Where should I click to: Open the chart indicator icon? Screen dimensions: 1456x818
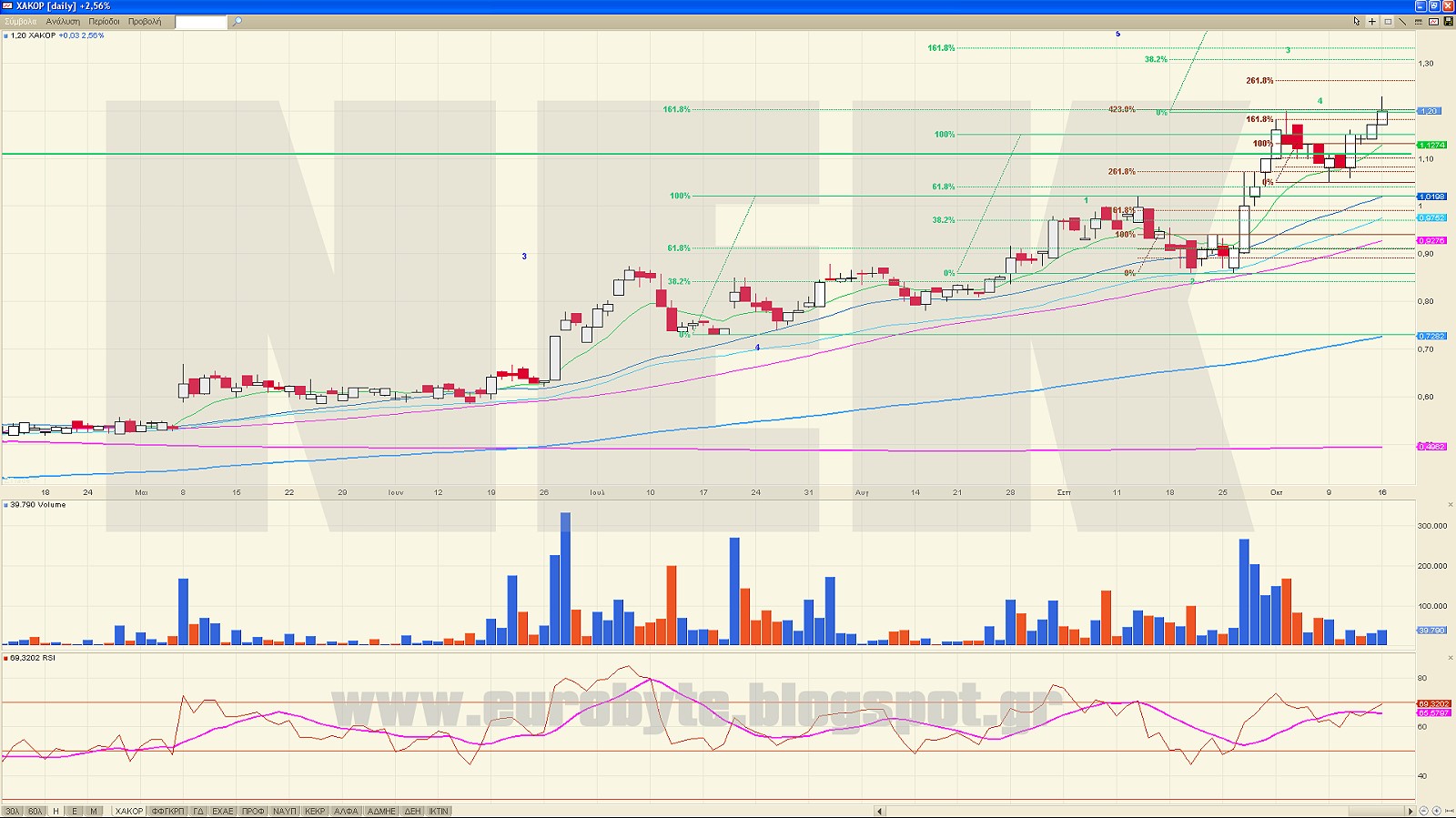tap(1433, 22)
